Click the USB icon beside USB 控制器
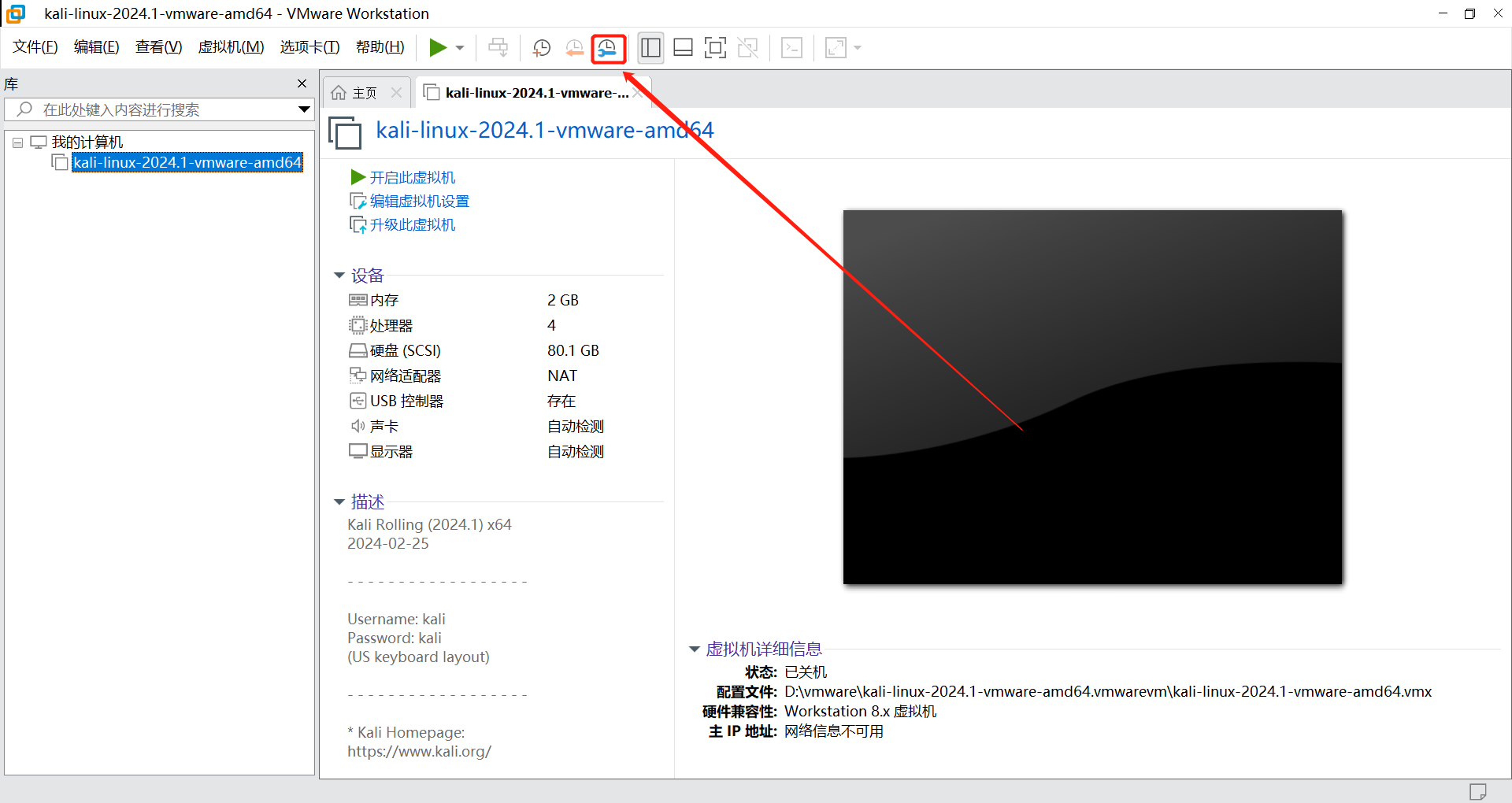 (358, 401)
